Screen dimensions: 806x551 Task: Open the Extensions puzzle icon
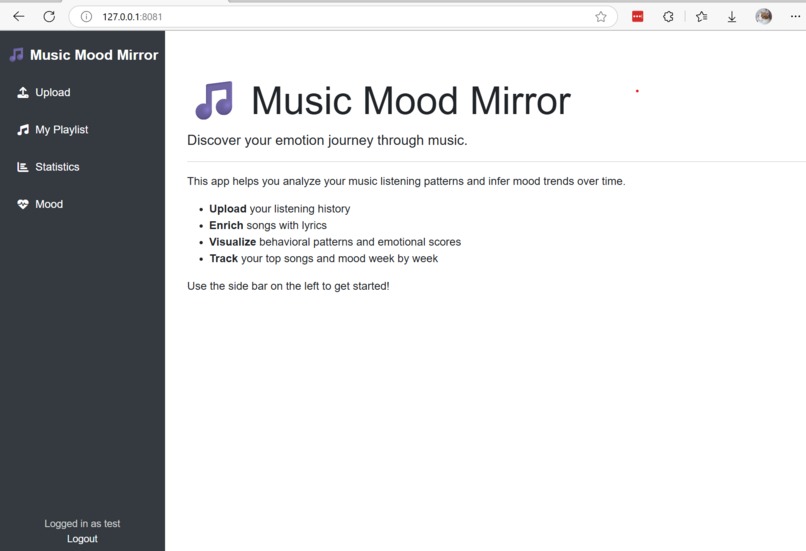(x=668, y=17)
